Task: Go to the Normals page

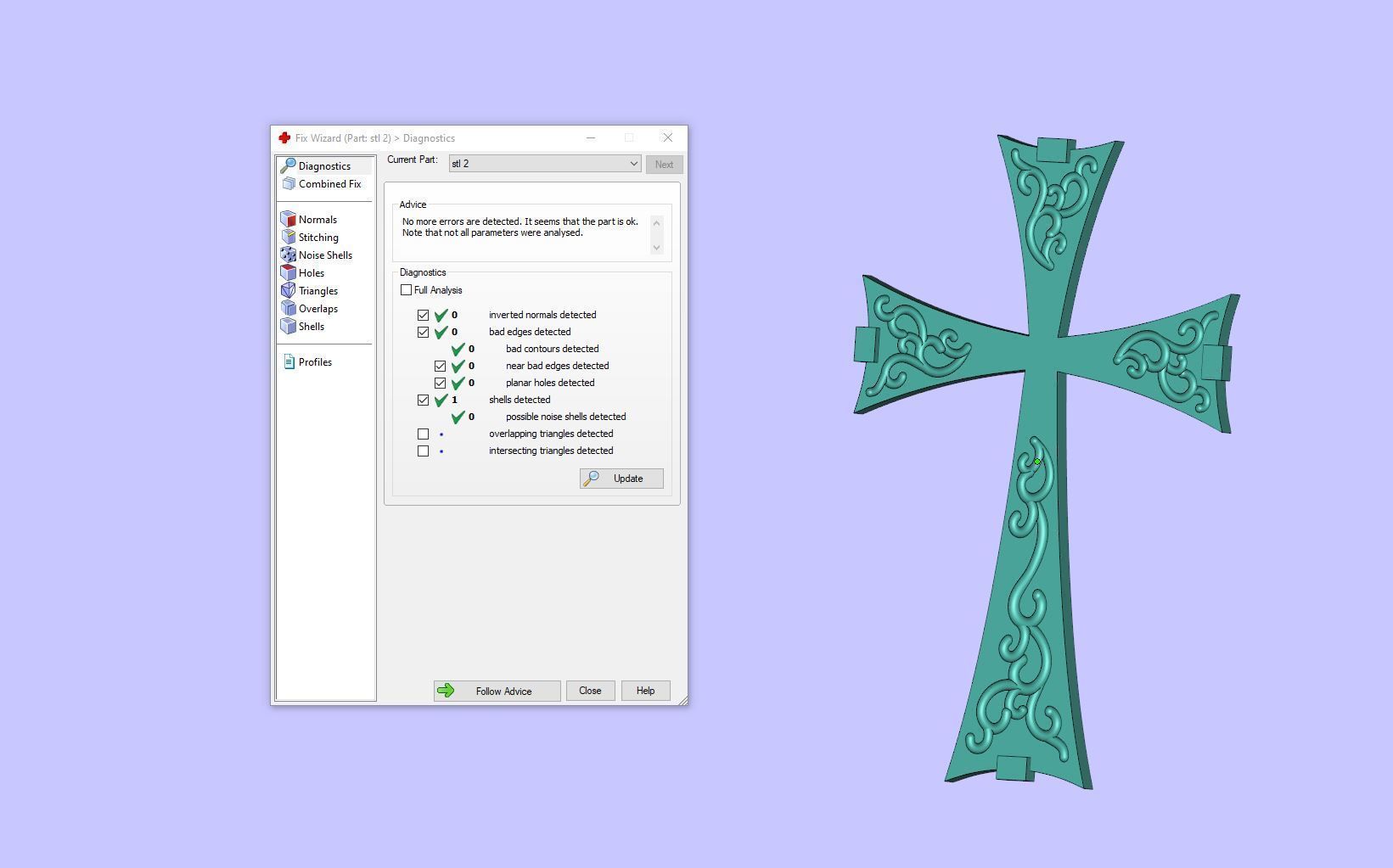Action: pos(317,219)
